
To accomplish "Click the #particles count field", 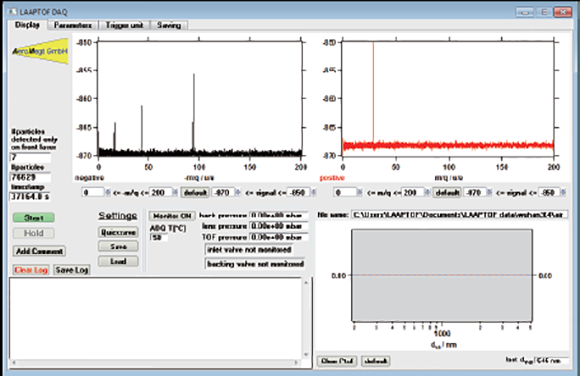I will tap(30, 177).
